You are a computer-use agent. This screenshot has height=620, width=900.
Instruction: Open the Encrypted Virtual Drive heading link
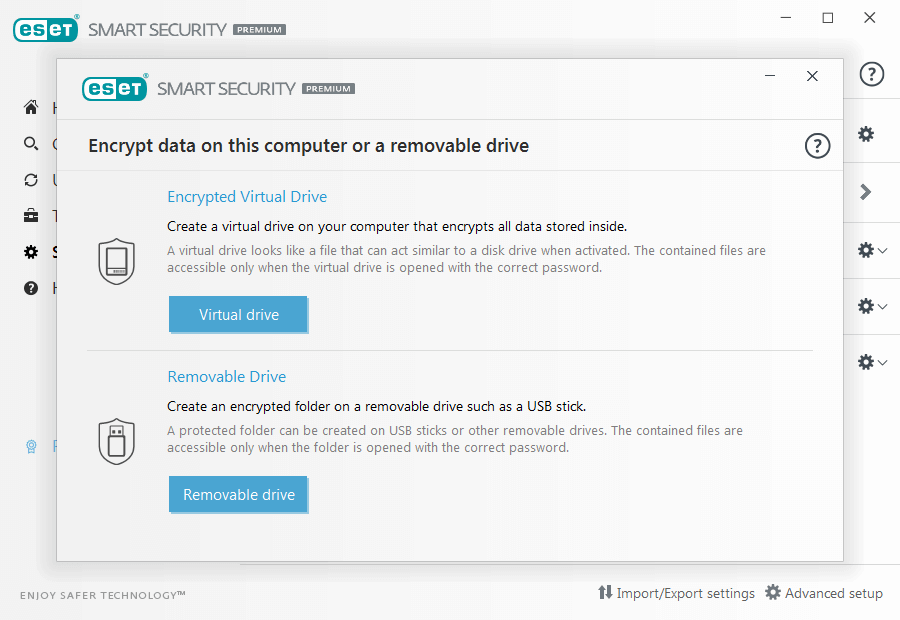[246, 197]
